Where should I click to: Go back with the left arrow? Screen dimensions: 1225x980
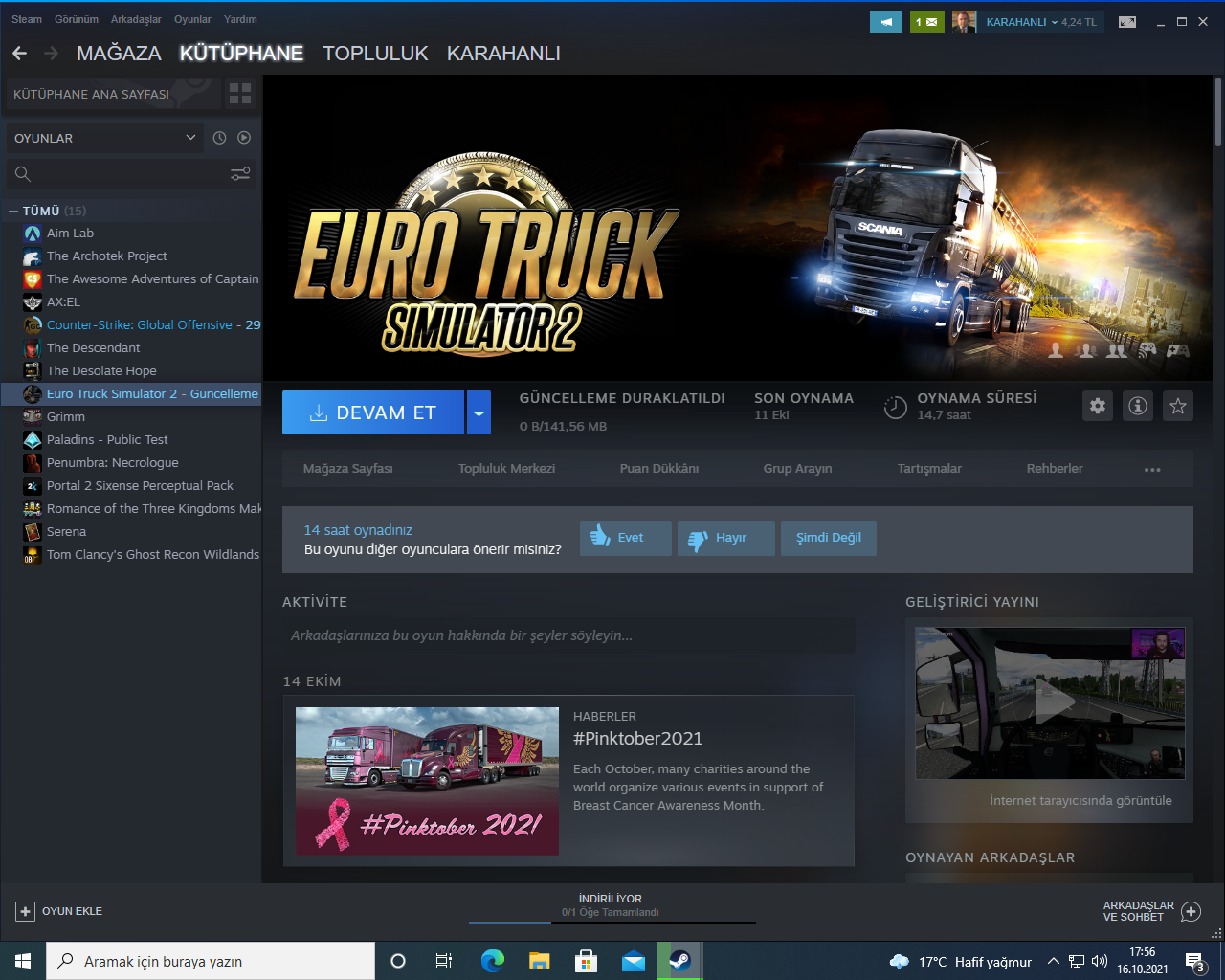tap(19, 54)
